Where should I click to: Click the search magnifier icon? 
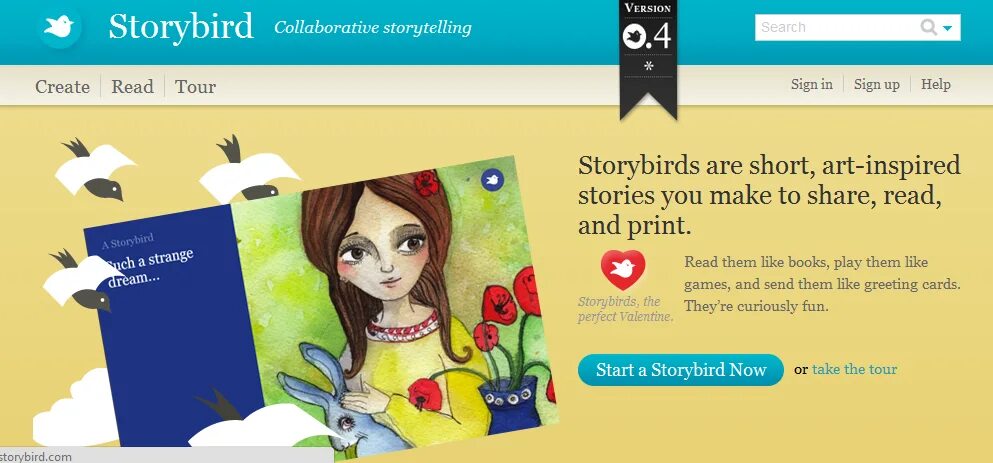coord(928,27)
